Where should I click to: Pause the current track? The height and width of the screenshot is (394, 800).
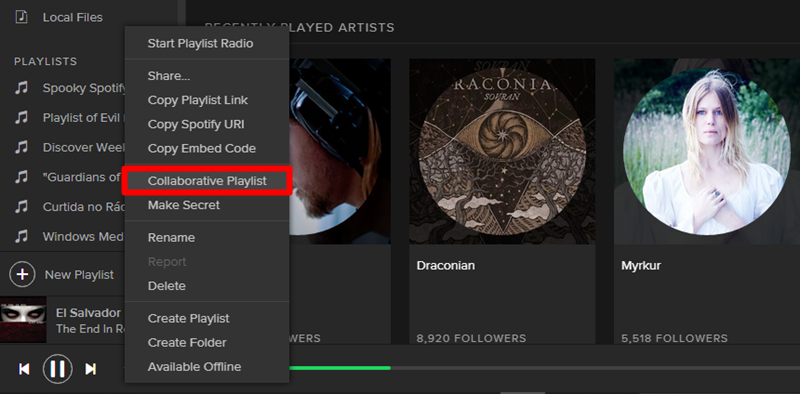(58, 368)
